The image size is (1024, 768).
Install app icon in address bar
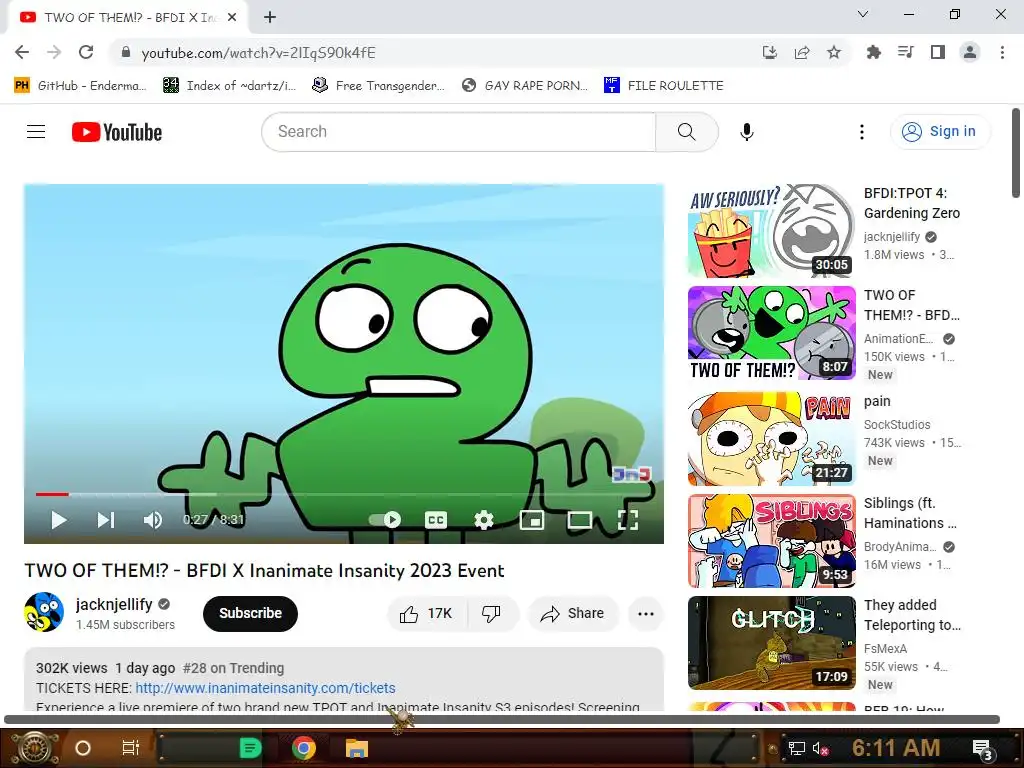coord(770,52)
